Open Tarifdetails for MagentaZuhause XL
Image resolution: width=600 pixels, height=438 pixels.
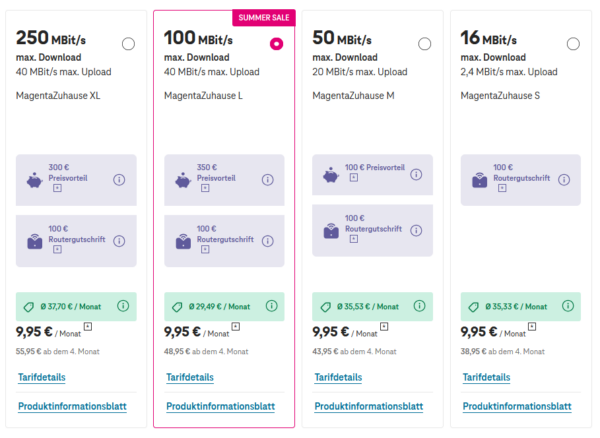tap(42, 377)
